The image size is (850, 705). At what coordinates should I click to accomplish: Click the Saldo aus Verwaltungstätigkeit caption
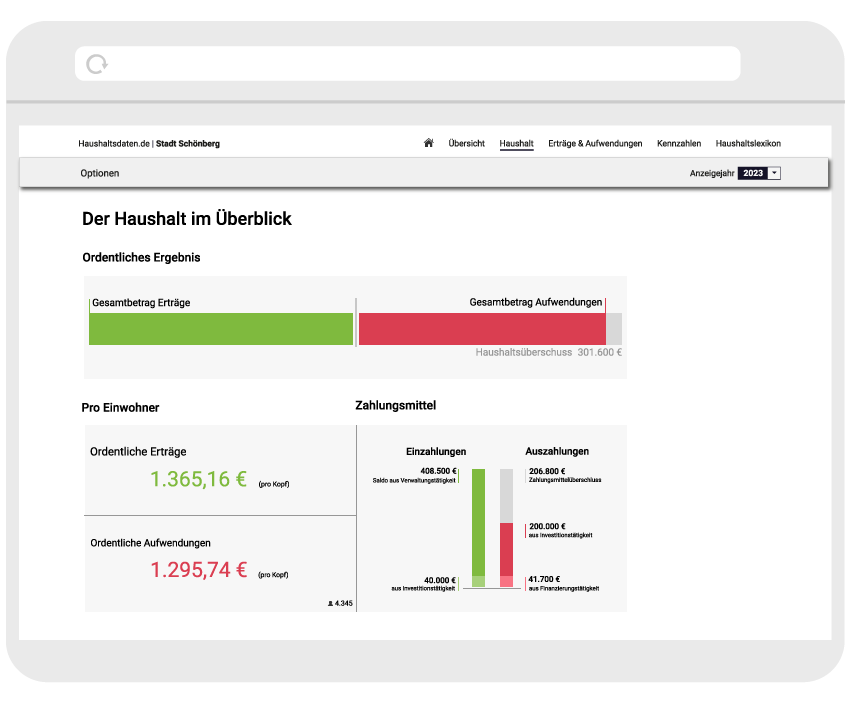click(414, 481)
